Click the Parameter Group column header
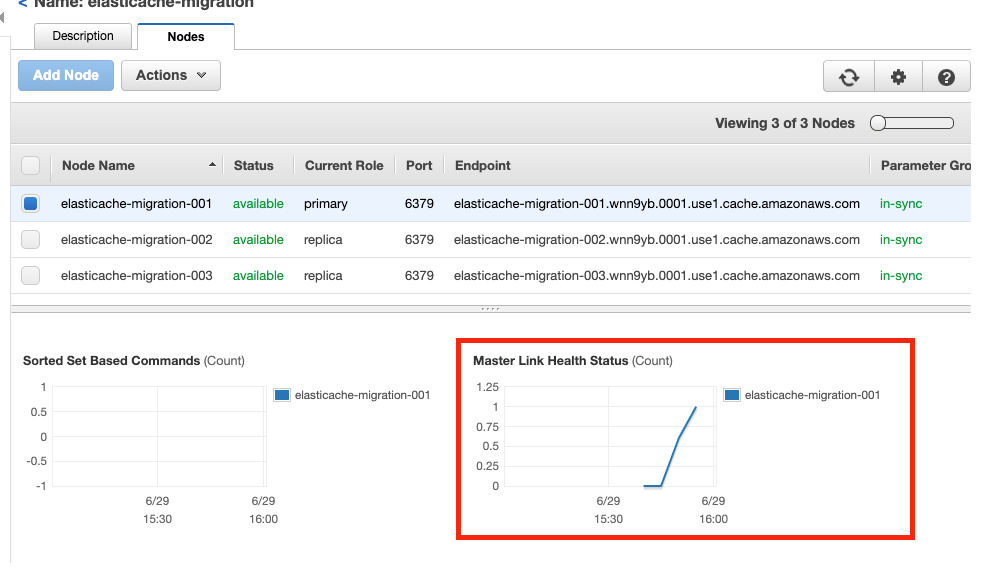This screenshot has height=573, width=986. pyautogui.click(x=925, y=165)
